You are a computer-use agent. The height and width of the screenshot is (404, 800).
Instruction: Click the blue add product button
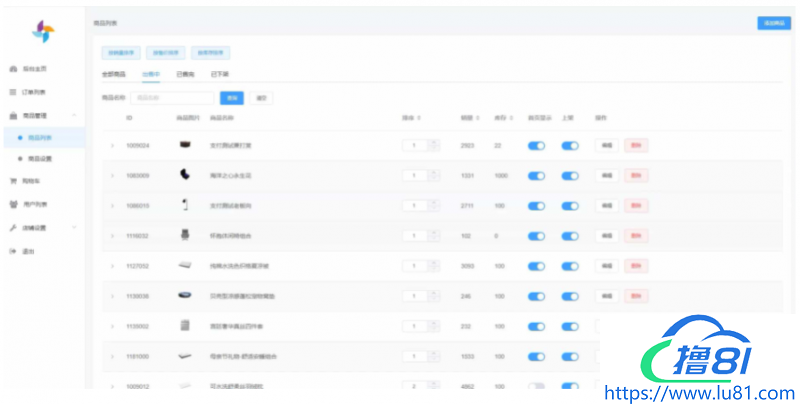pos(773,23)
